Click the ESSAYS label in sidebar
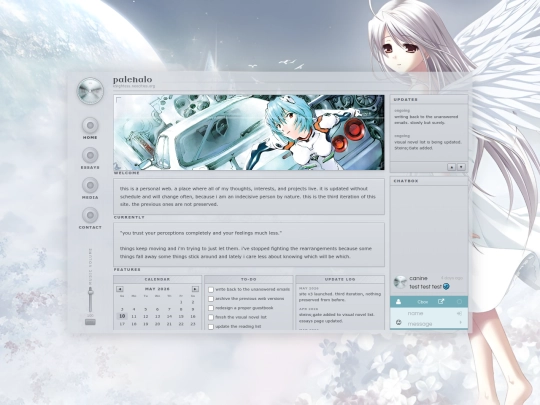Screen dimensions: 540x405 coord(90,167)
